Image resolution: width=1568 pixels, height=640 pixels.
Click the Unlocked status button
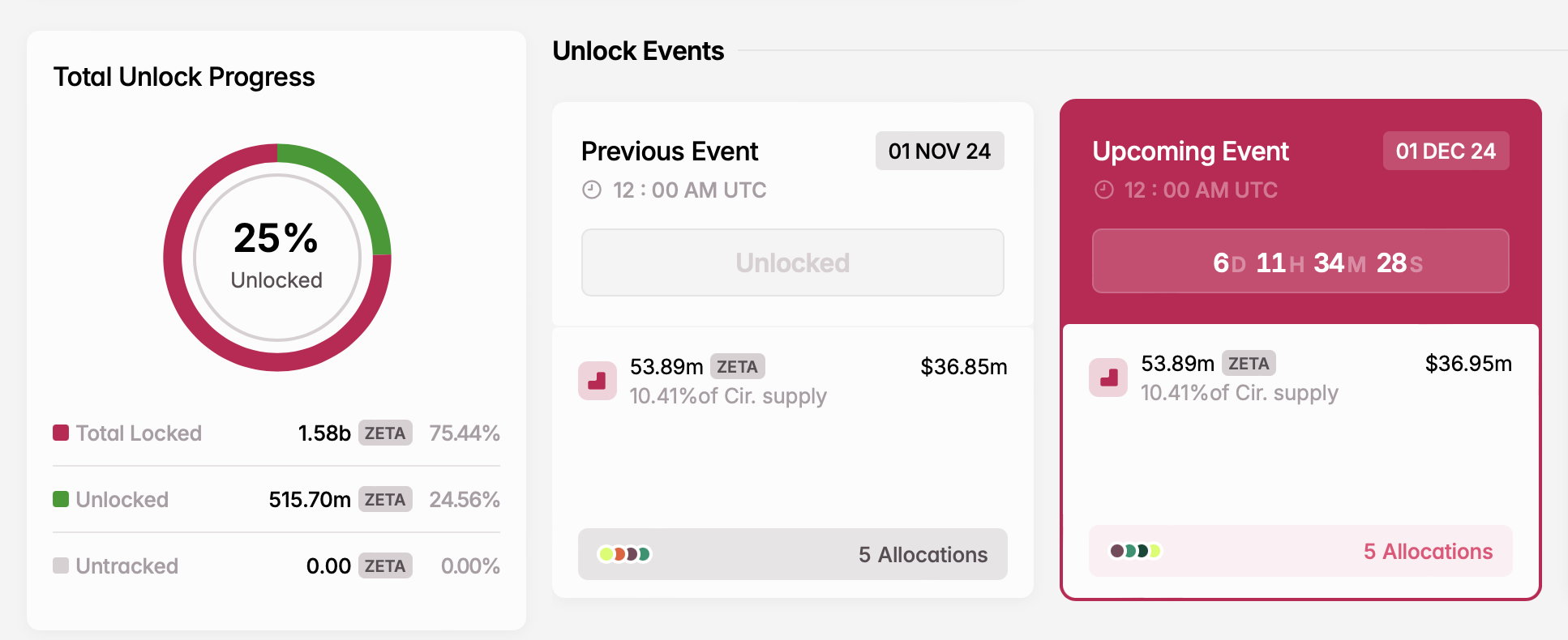pyautogui.click(x=792, y=262)
